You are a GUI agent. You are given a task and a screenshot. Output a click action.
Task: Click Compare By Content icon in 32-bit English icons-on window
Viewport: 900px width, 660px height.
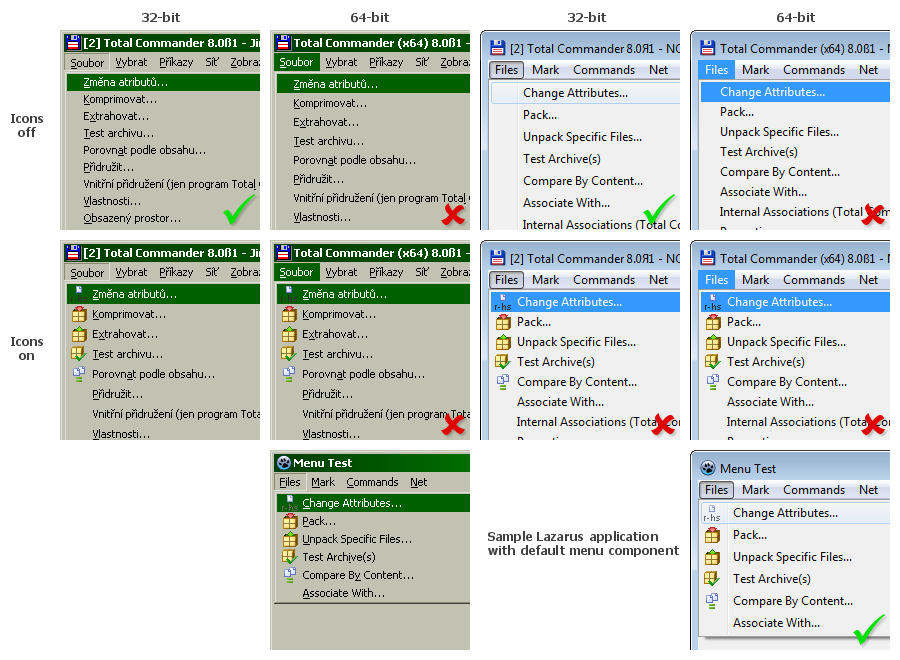[503, 382]
